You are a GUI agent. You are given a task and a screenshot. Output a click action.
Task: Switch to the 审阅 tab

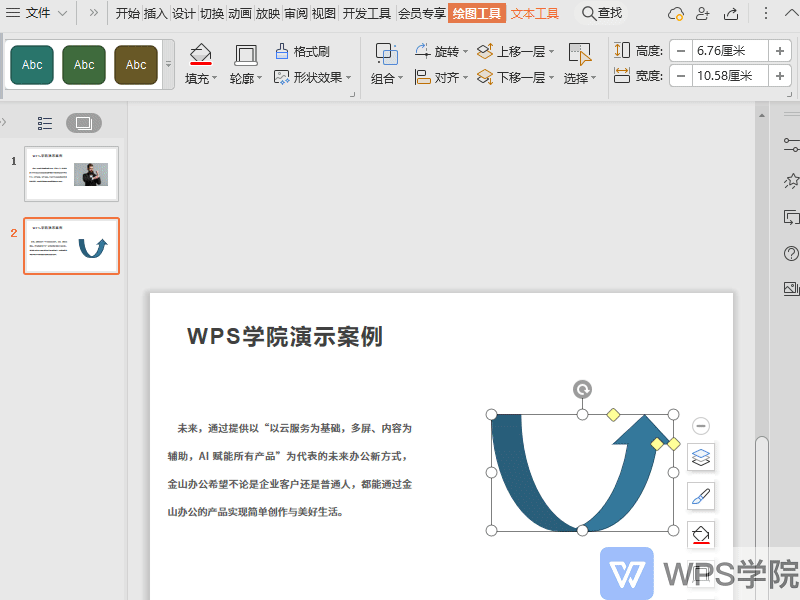coord(296,13)
